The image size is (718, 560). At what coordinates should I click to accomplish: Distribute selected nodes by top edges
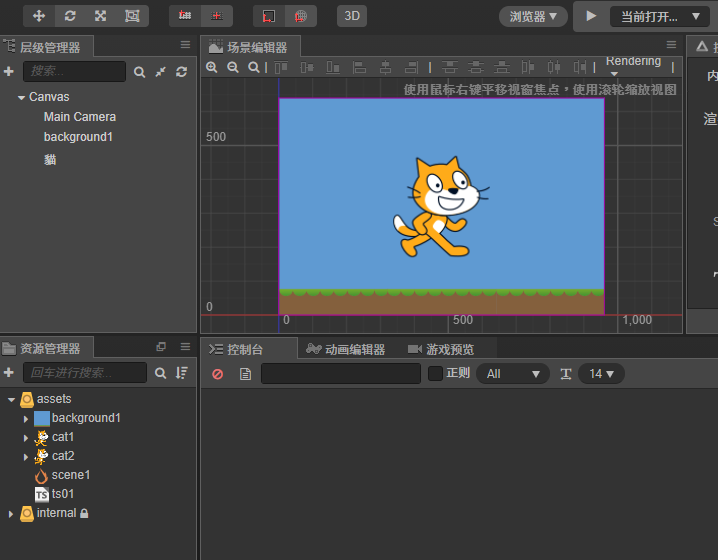pos(450,68)
